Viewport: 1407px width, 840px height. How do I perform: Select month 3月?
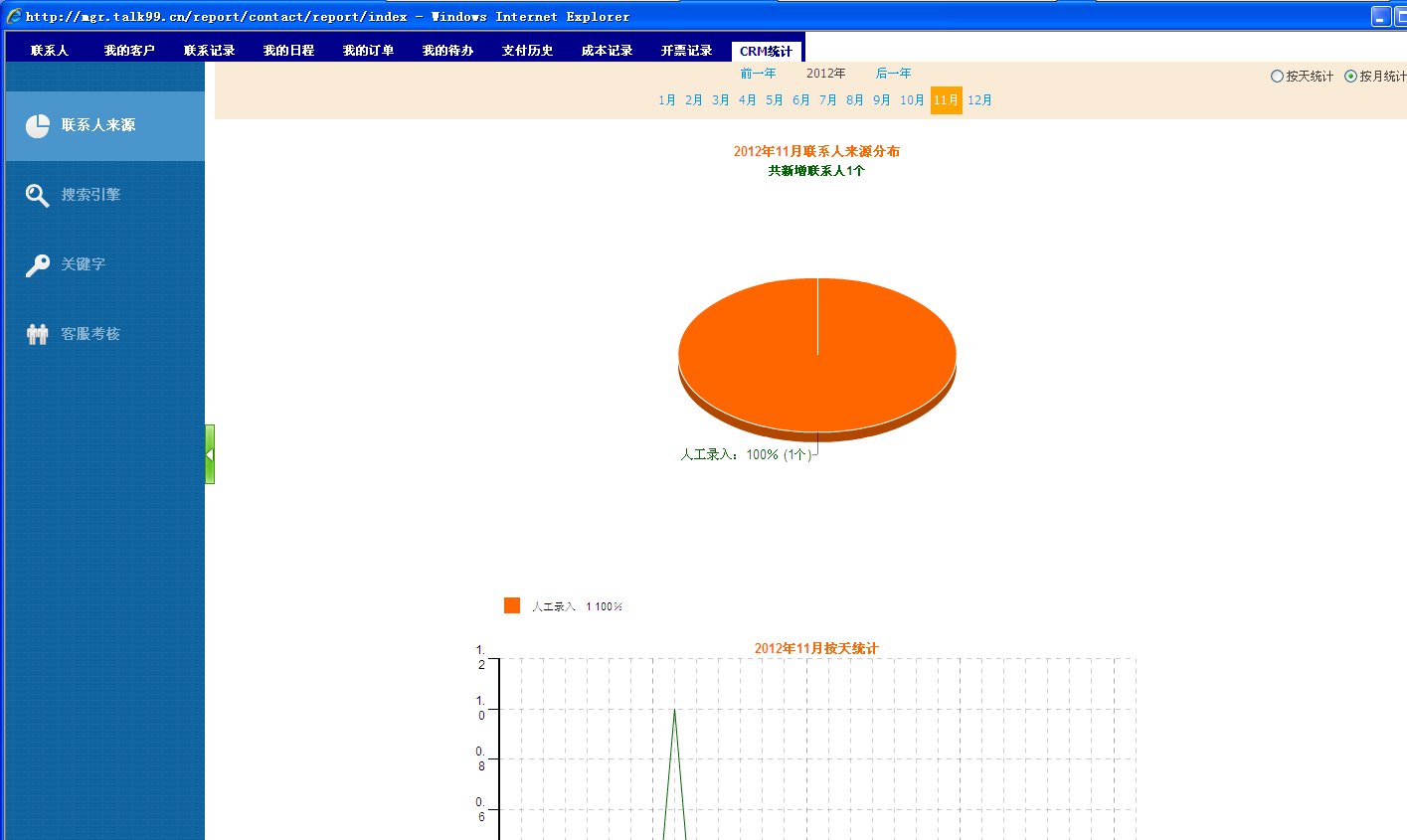pyautogui.click(x=721, y=100)
